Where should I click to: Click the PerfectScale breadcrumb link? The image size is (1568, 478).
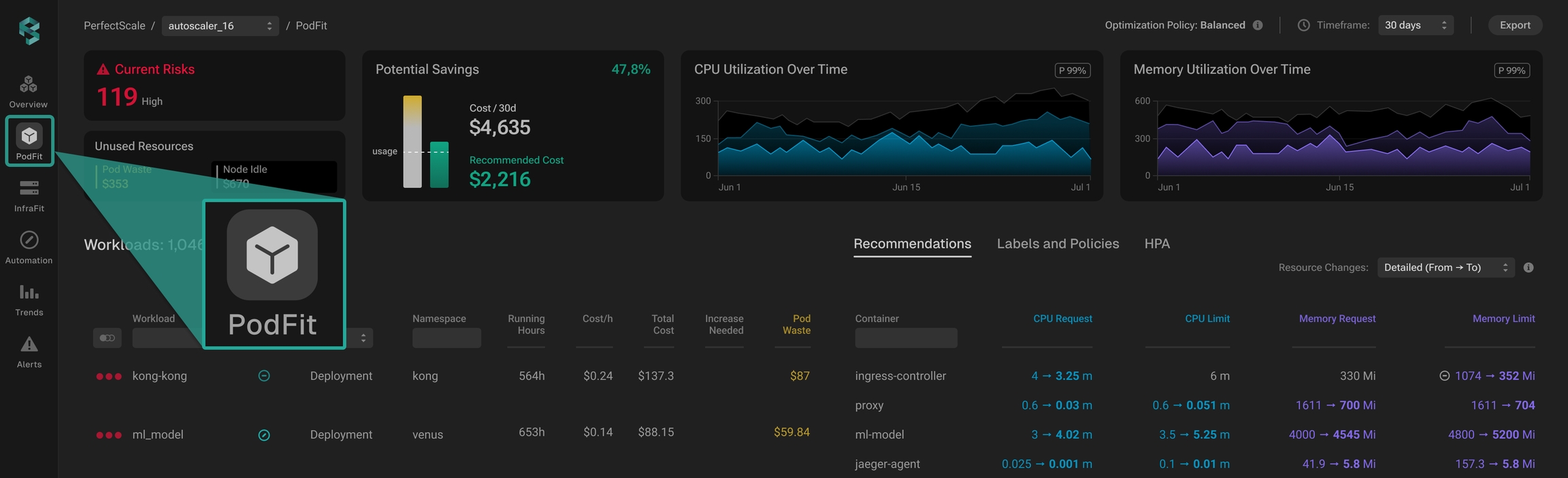tap(114, 26)
